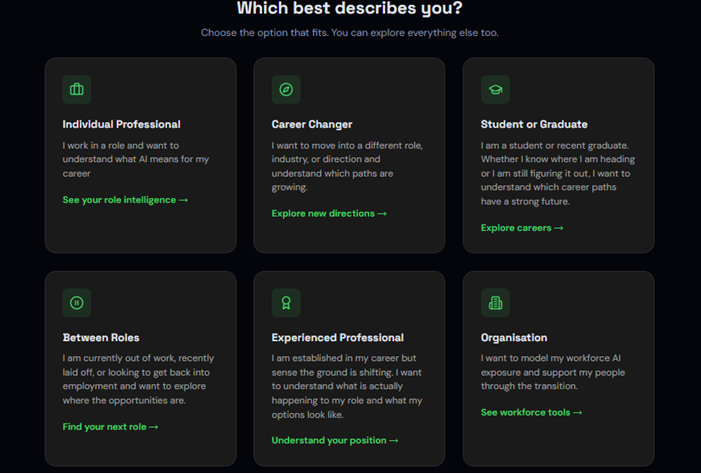701x474 pixels.
Task: Select the Individual Professional card title
Action: tap(122, 124)
